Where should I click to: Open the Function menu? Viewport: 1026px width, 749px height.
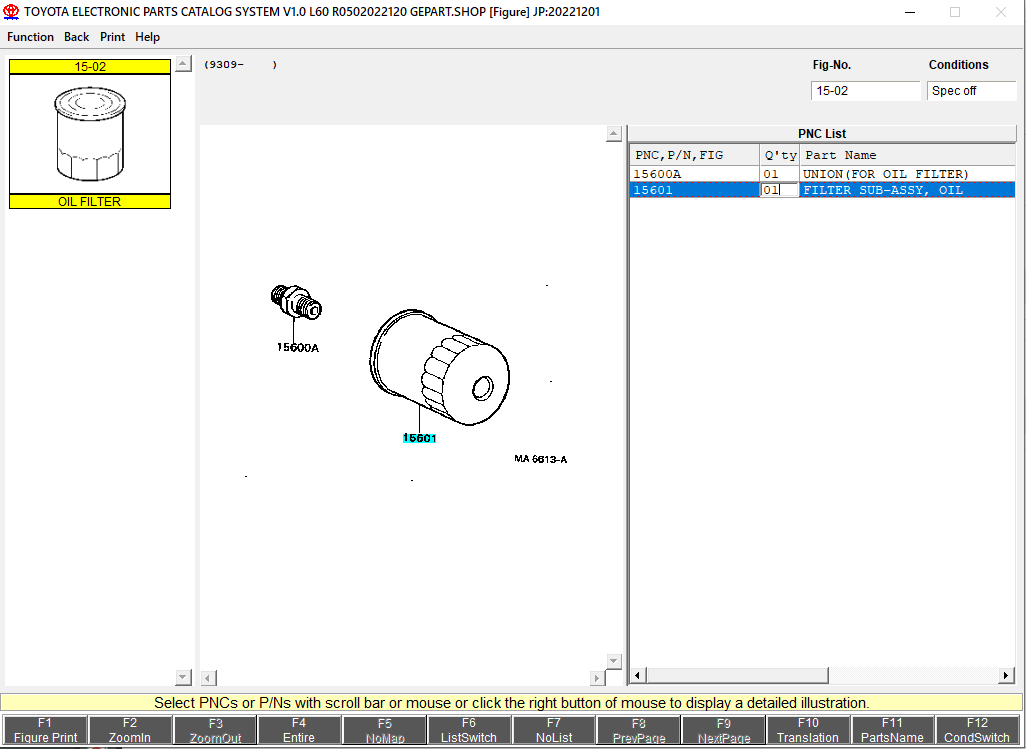[x=30, y=37]
